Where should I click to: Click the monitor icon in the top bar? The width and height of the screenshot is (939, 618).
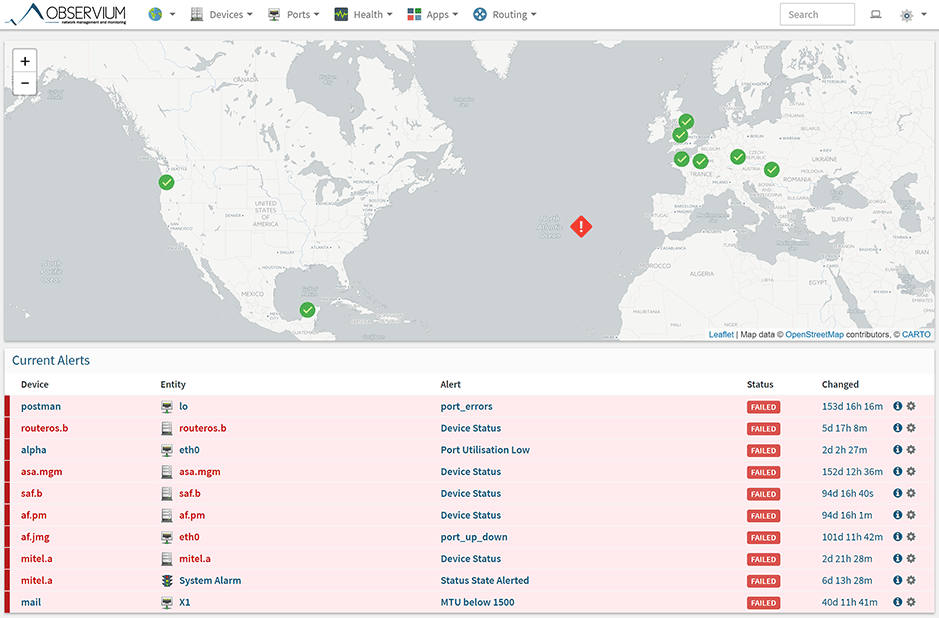pyautogui.click(x=876, y=15)
